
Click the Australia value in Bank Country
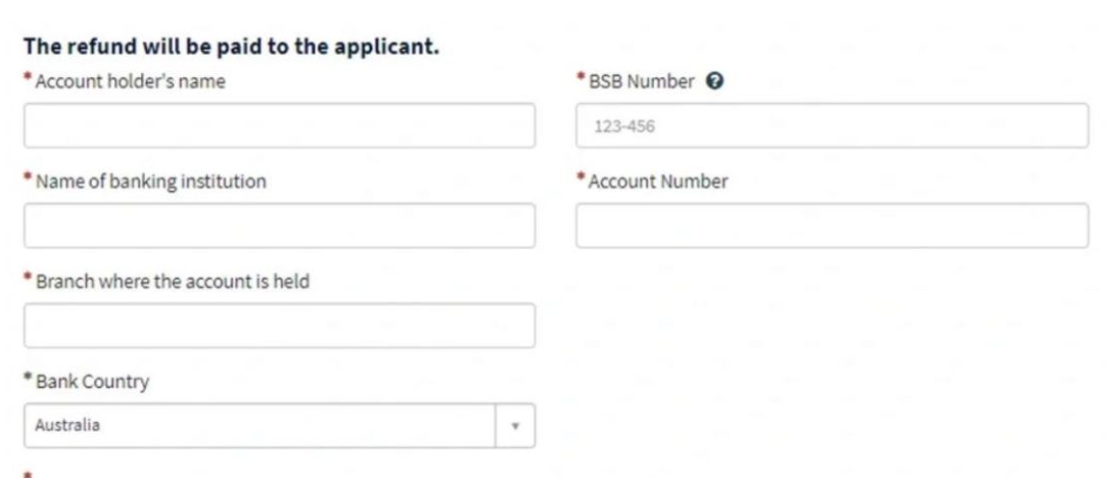click(x=62, y=426)
